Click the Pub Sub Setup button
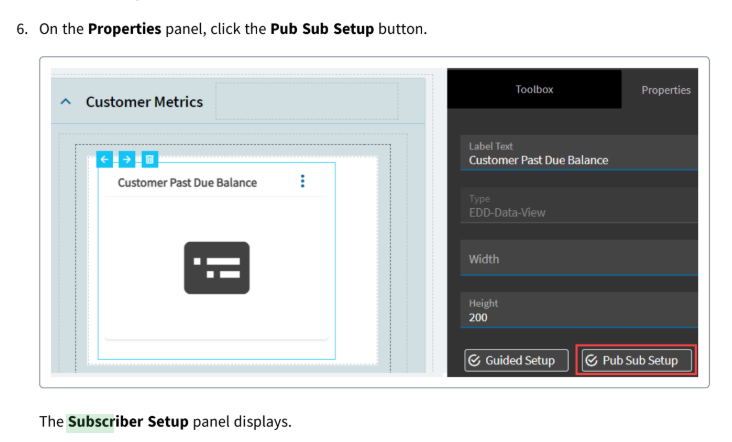The width and height of the screenshot is (732, 442). coord(636,360)
